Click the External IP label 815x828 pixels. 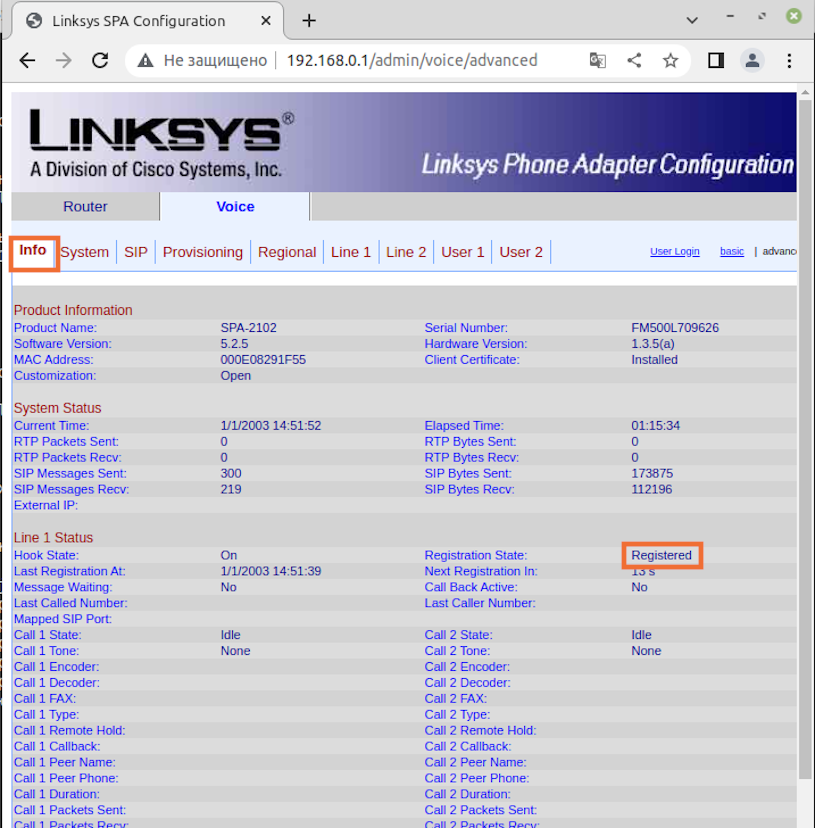click(x=46, y=505)
